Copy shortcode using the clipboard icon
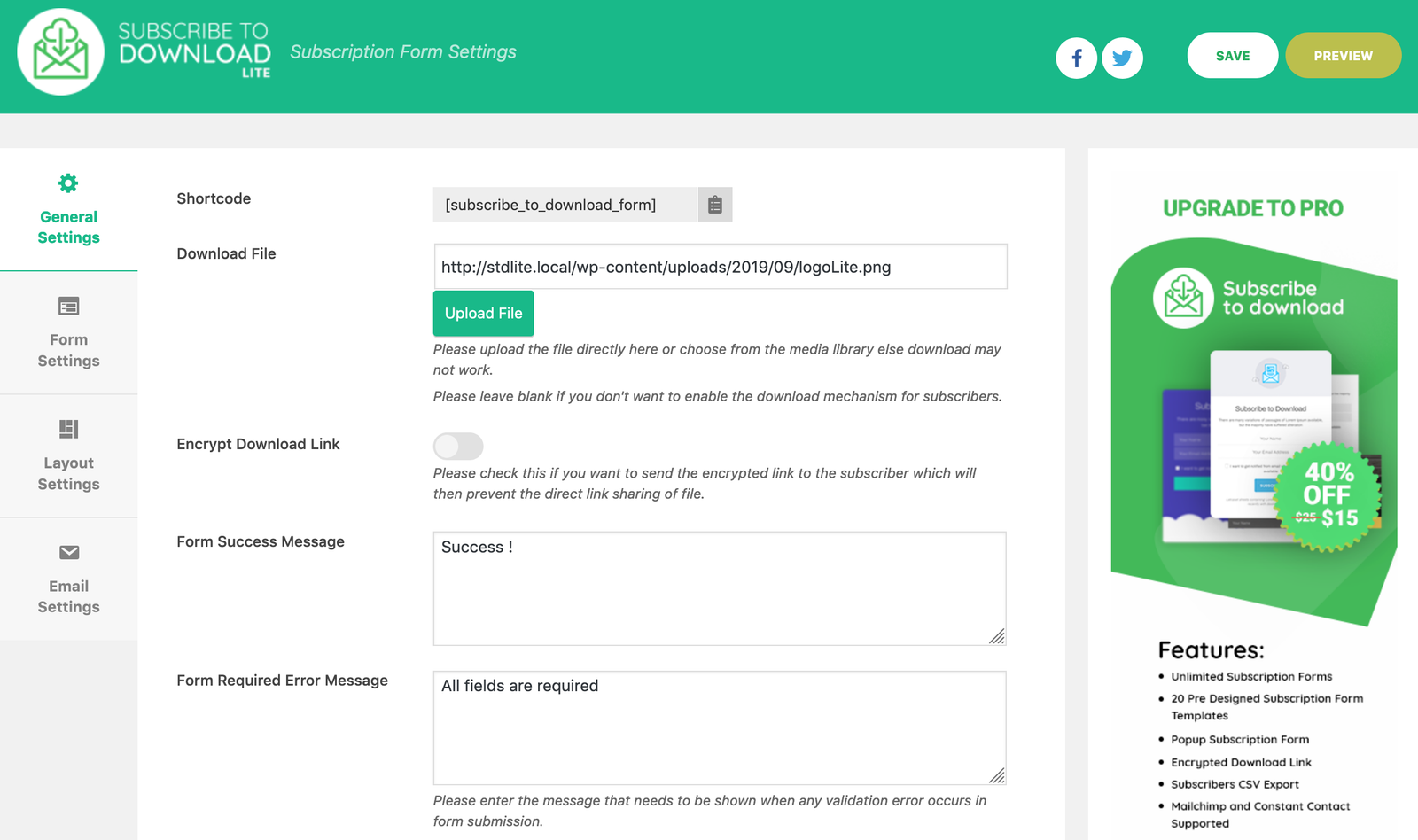Screen dimensions: 1418x840 pyautogui.click(x=715, y=205)
